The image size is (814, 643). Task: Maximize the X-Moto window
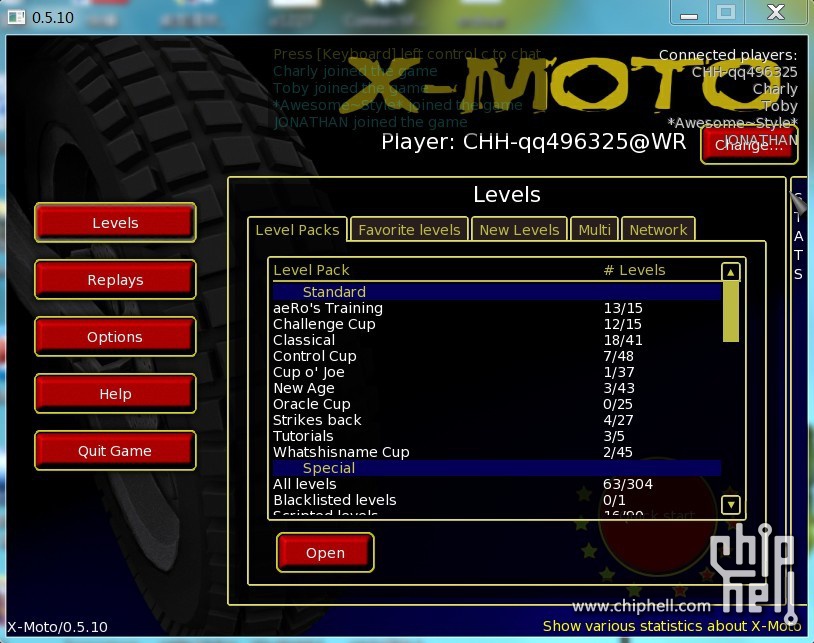point(726,13)
